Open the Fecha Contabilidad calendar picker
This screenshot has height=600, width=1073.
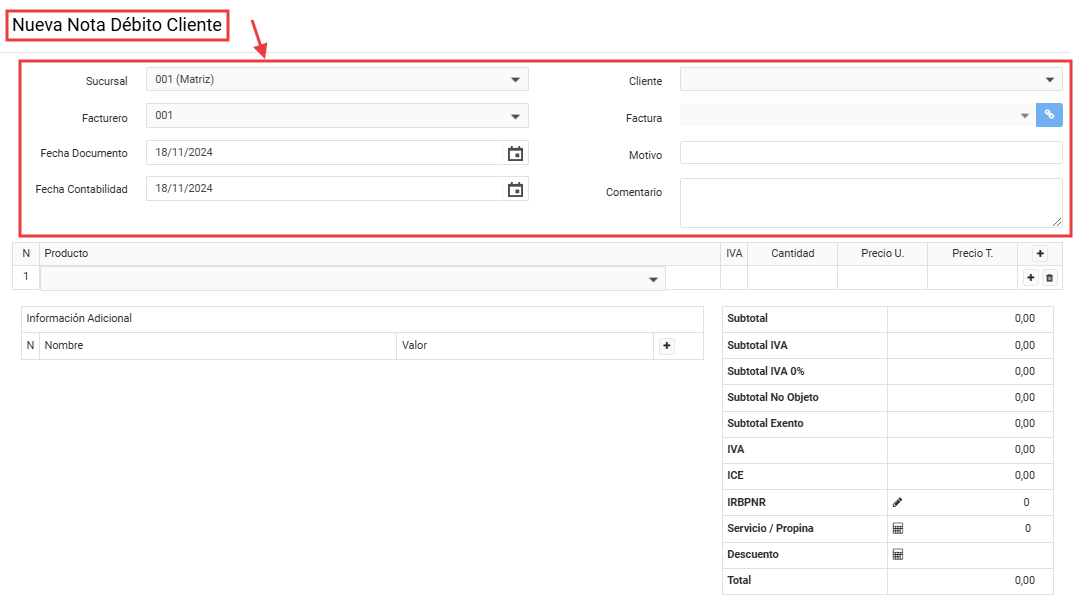pos(515,190)
